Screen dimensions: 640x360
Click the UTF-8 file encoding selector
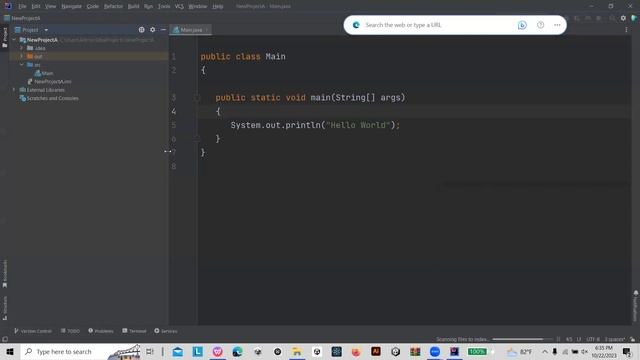[593, 339]
